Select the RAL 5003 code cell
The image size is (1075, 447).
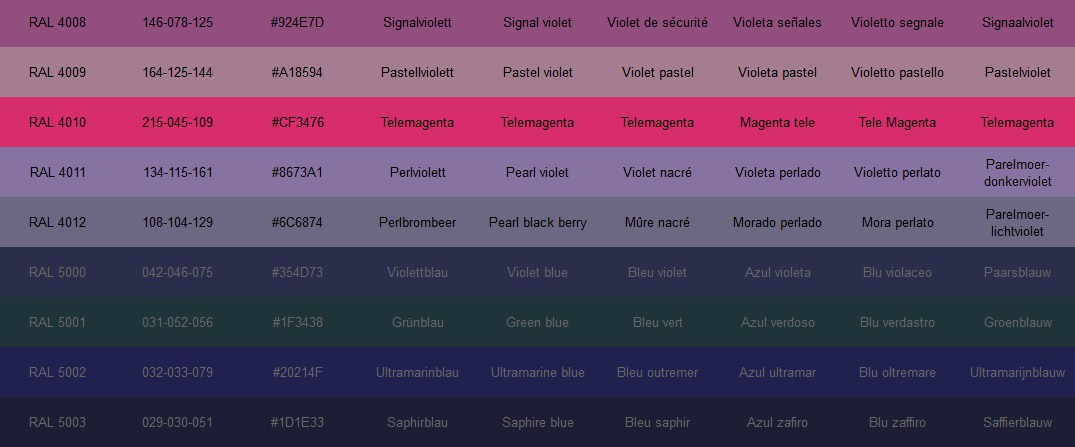pyautogui.click(x=57, y=422)
